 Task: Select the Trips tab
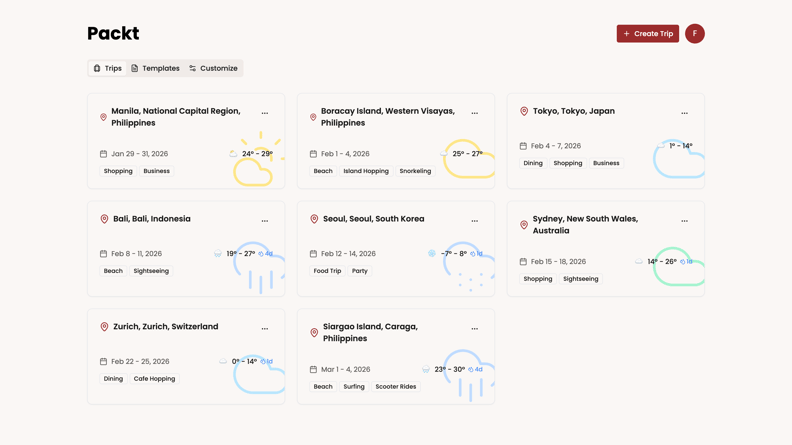coord(108,68)
